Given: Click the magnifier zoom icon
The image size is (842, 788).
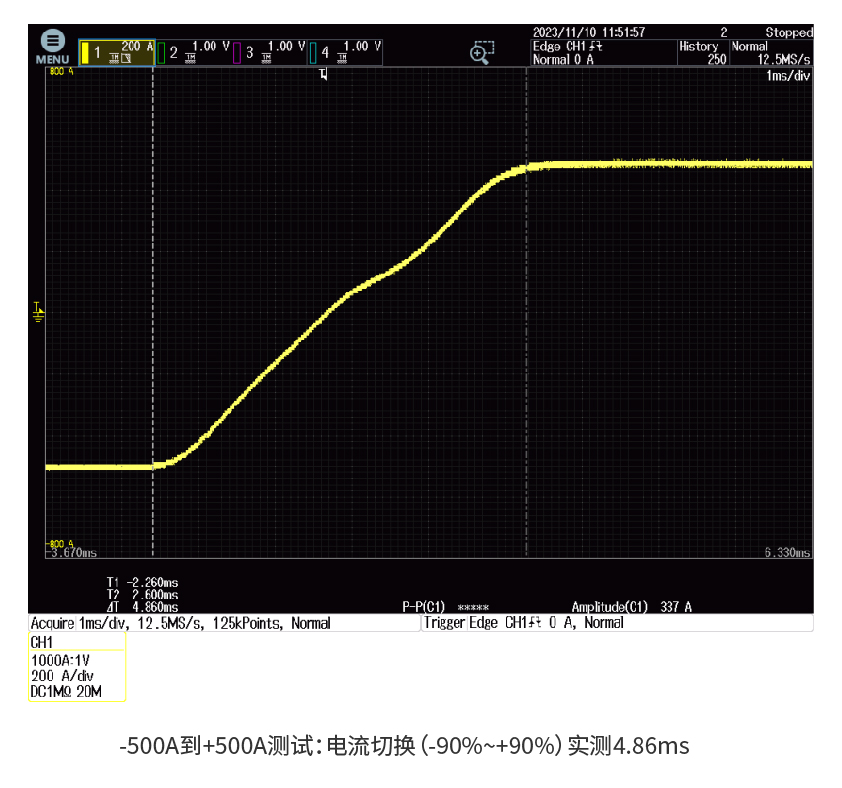Looking at the screenshot, I should (x=482, y=53).
